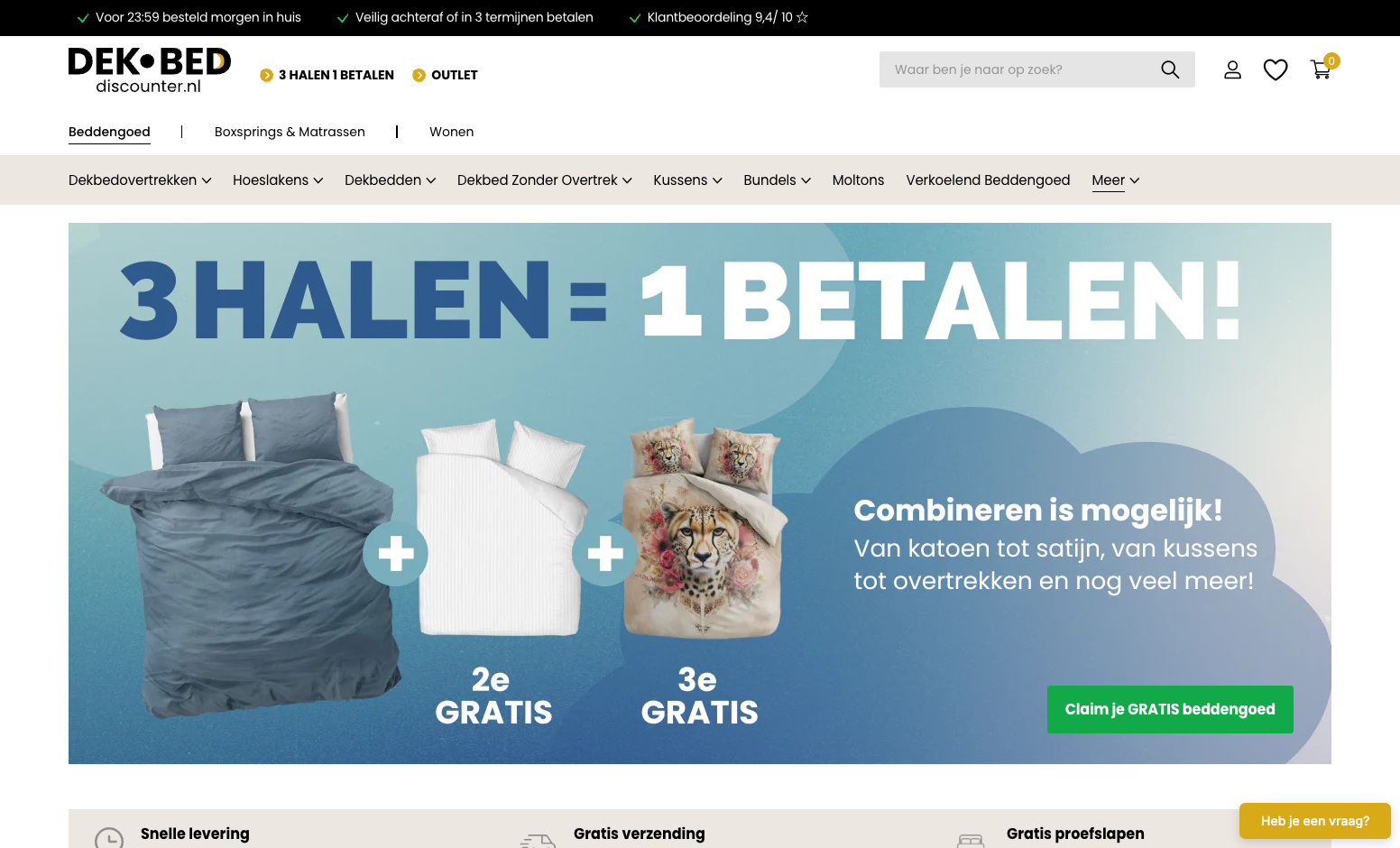Open the 3 HALEN 1 BETALEN link
The image size is (1400, 848).
coord(336,75)
